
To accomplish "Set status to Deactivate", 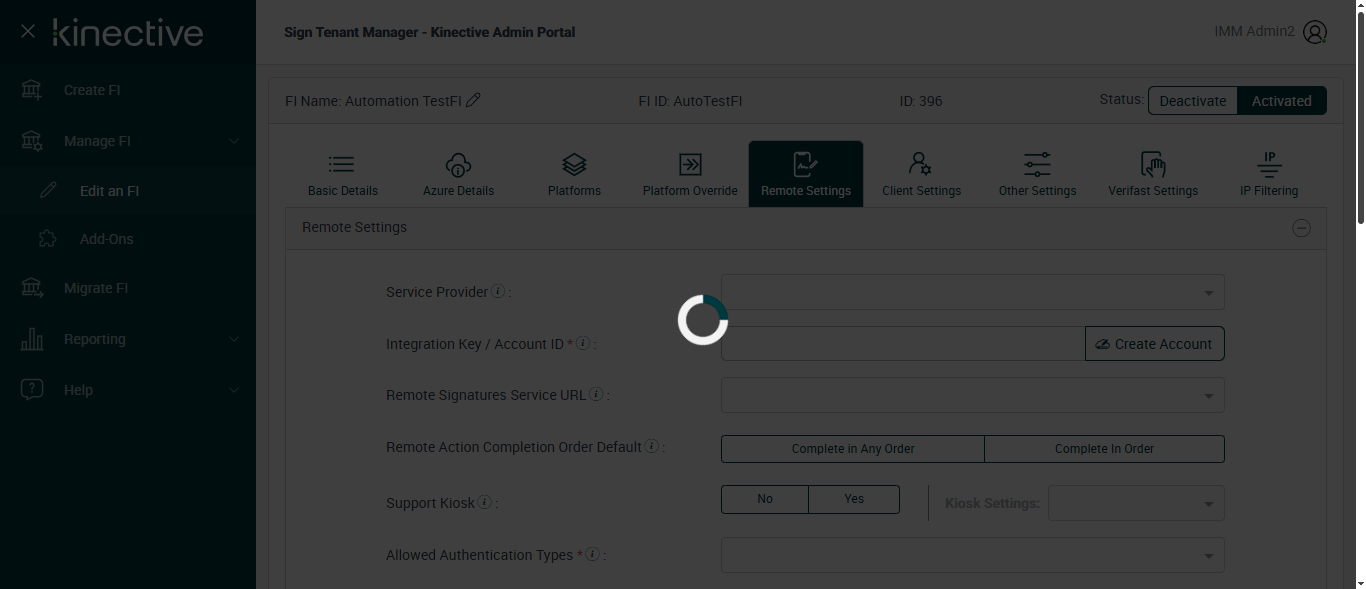I will (1193, 101).
